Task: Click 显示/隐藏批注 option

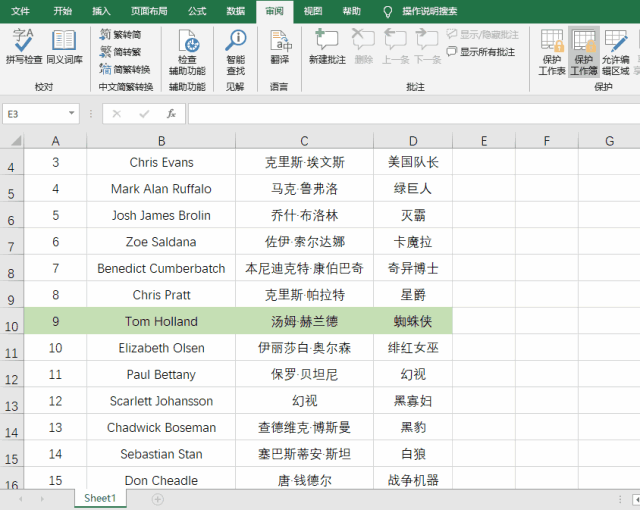Action: click(x=482, y=35)
